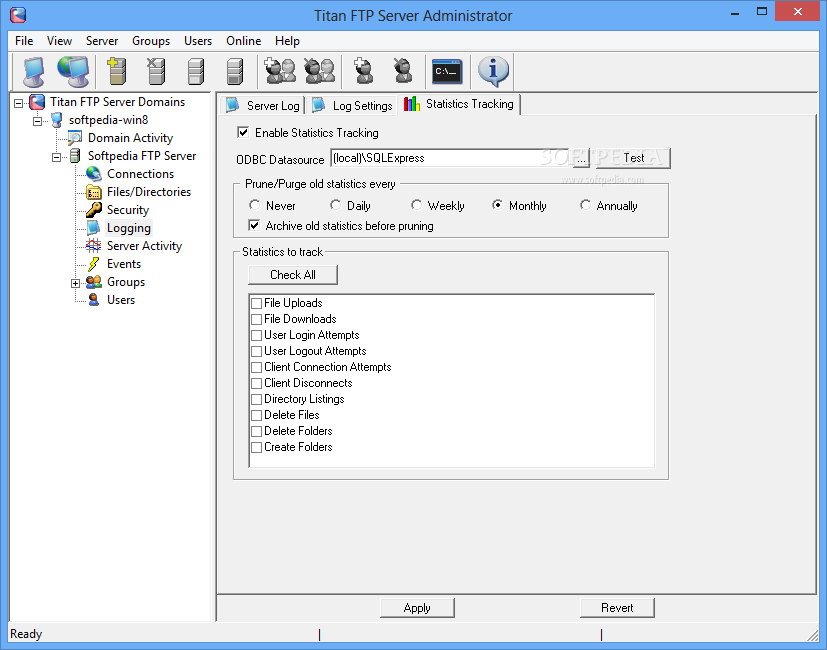
Task: Check the File Uploads statistic
Action: 256,303
